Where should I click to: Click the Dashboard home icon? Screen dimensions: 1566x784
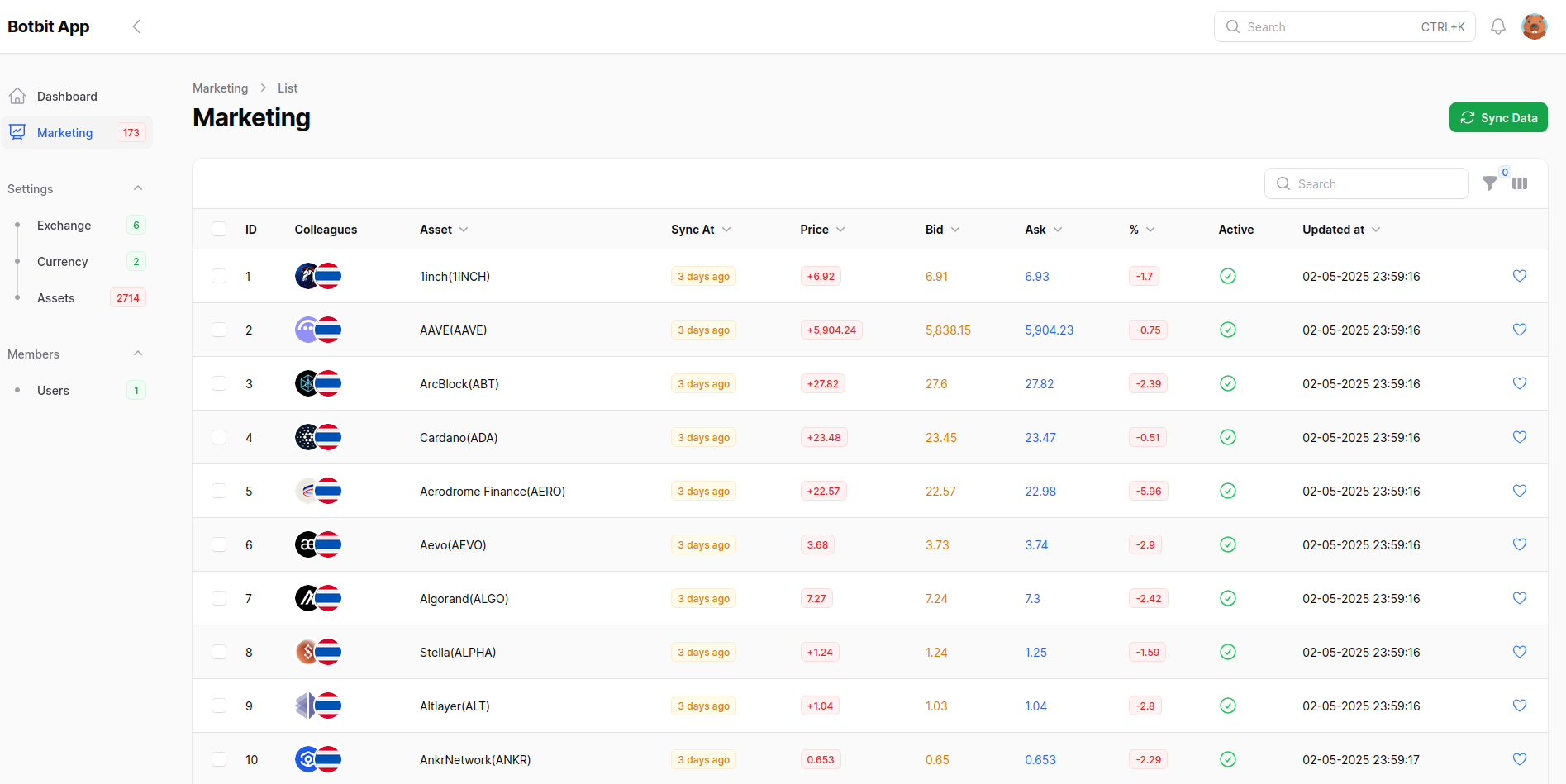coord(17,96)
